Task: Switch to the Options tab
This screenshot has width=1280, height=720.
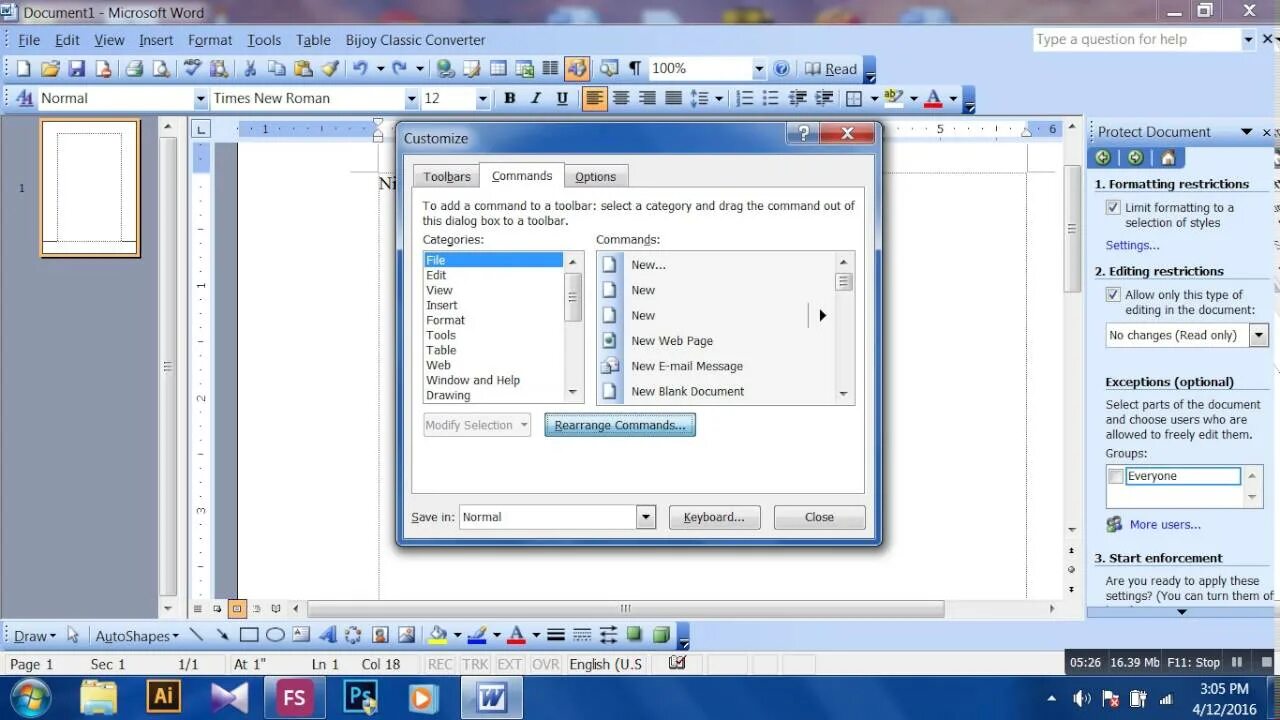Action: 596,176
